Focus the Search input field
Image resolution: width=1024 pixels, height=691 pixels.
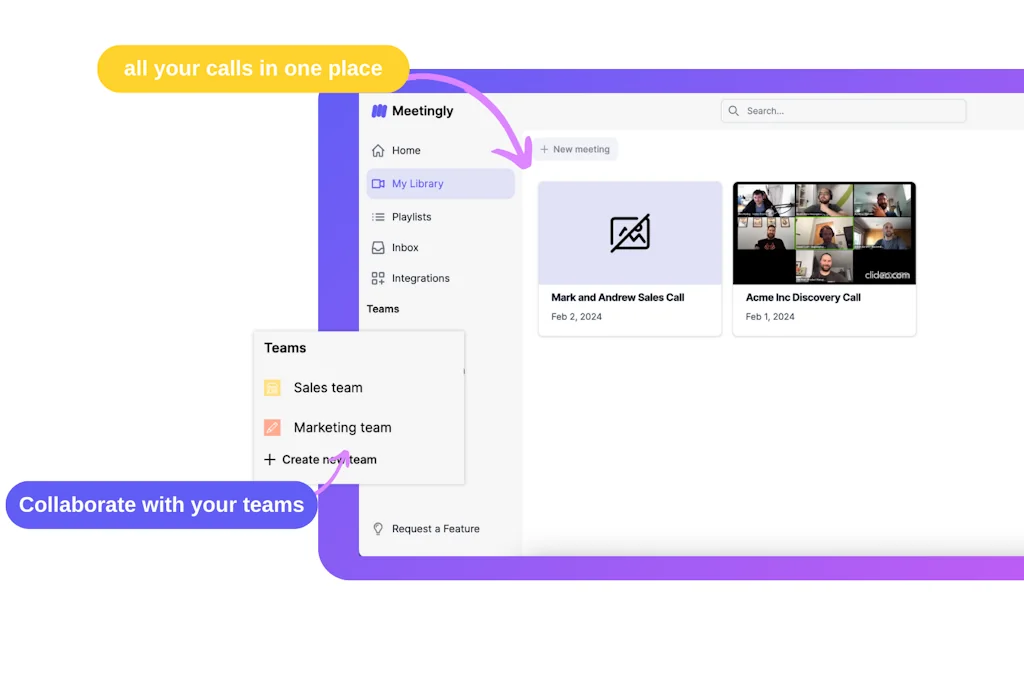[843, 111]
